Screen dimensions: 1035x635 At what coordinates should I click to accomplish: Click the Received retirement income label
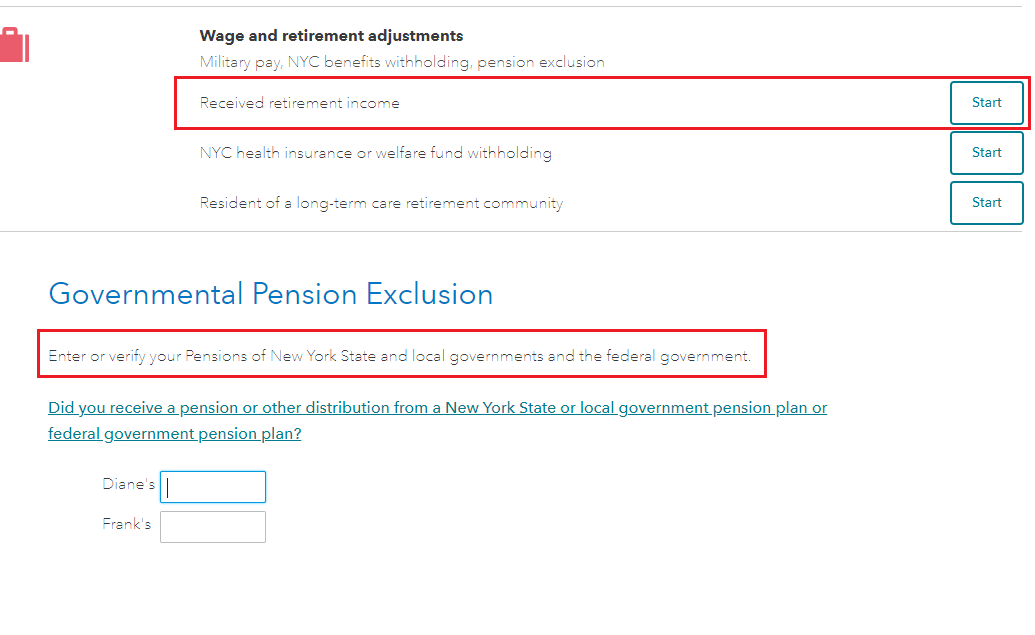[x=299, y=103]
